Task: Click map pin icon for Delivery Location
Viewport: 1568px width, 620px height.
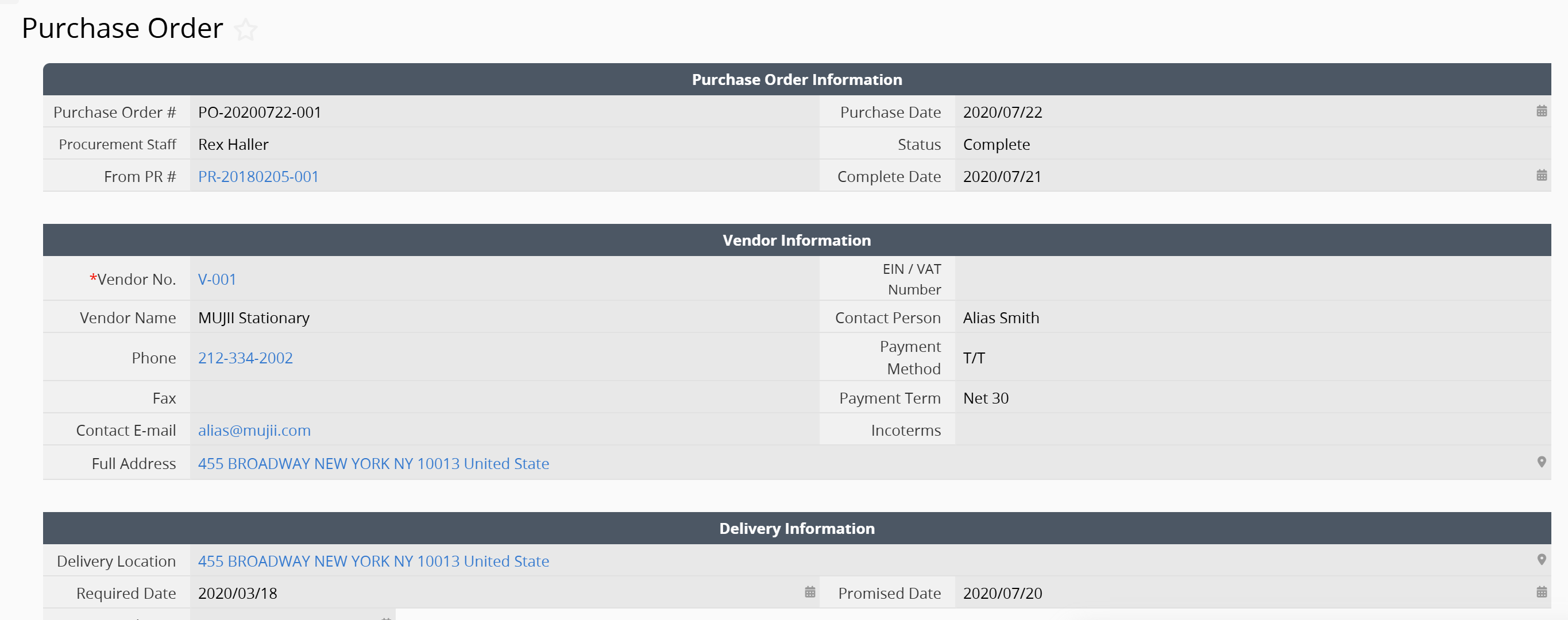Action: (x=1541, y=560)
